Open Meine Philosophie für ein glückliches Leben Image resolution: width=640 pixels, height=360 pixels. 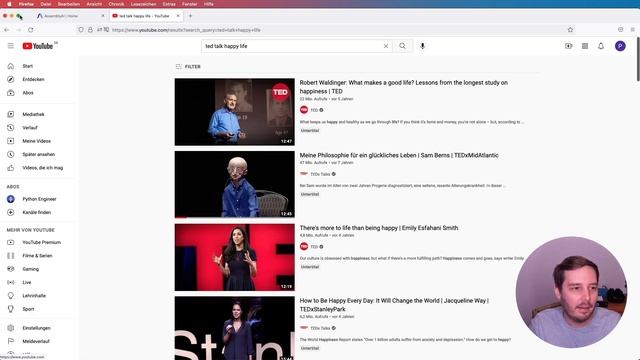[x=399, y=156]
